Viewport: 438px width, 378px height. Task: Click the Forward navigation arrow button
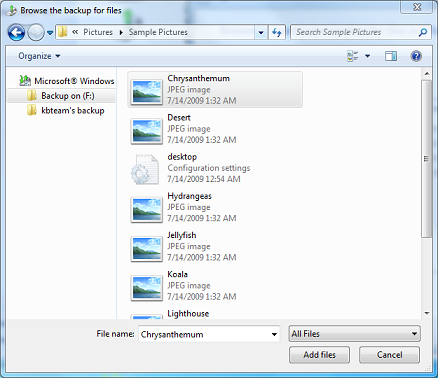pyautogui.click(x=36, y=33)
